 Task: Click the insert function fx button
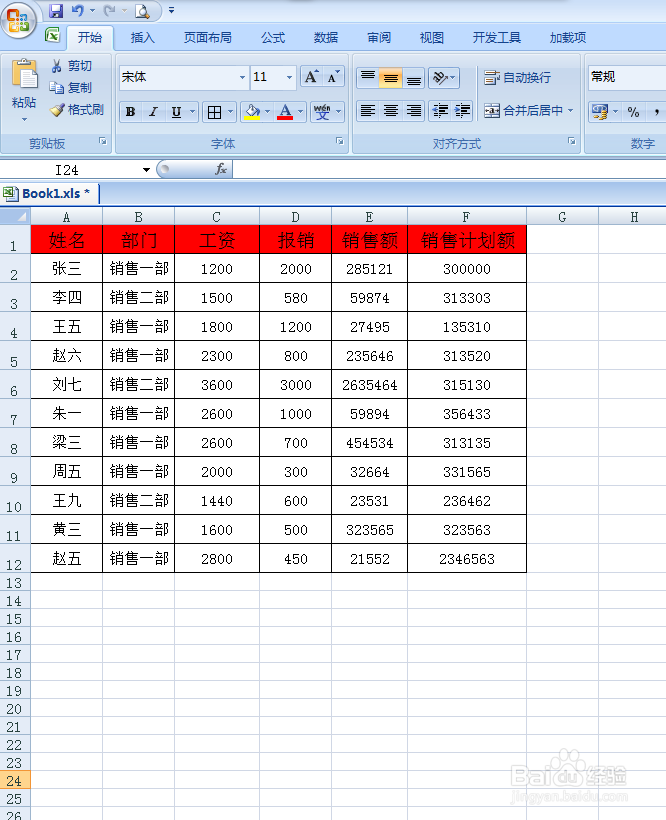[221, 169]
